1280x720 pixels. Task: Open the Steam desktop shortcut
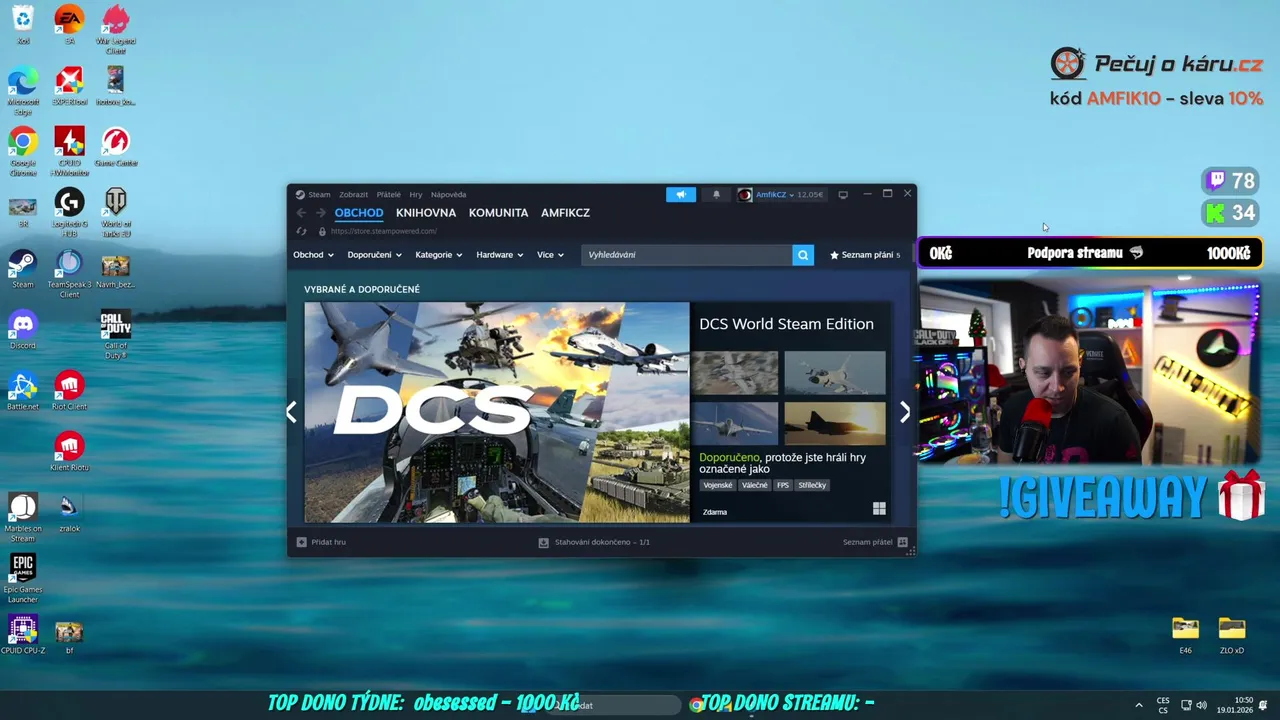23,270
